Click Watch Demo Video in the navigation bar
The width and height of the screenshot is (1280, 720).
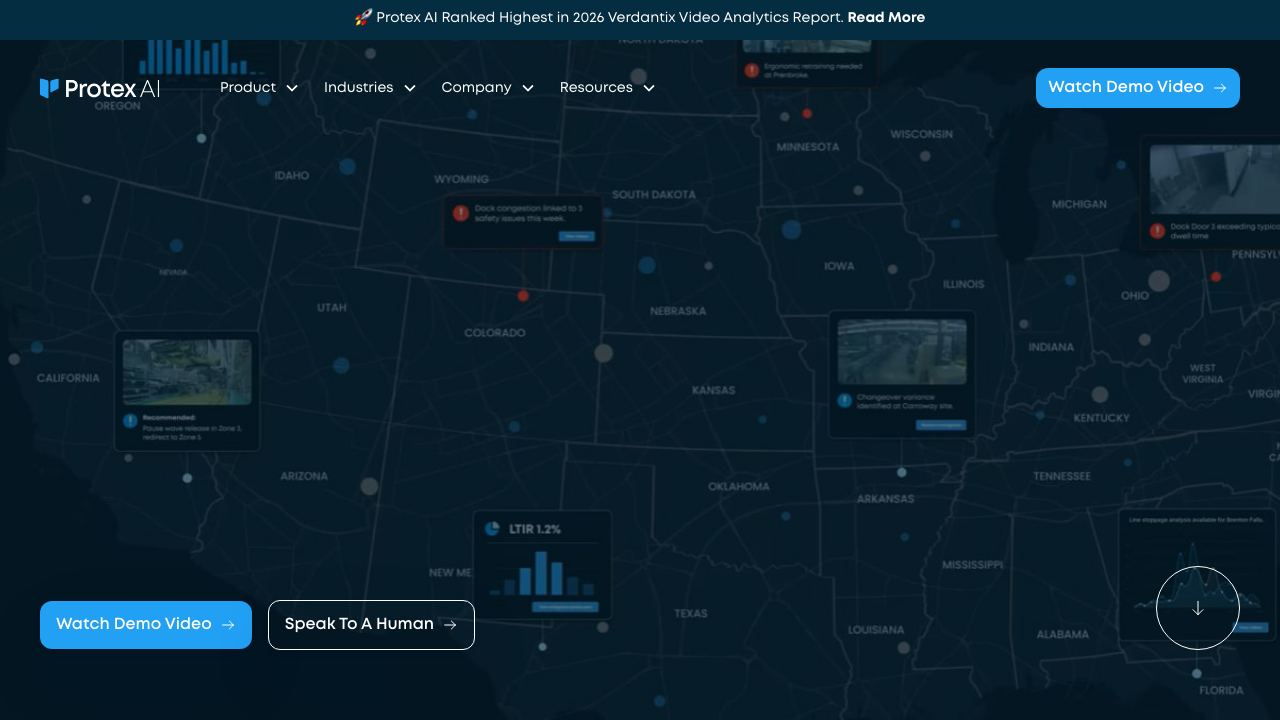[x=1138, y=88]
